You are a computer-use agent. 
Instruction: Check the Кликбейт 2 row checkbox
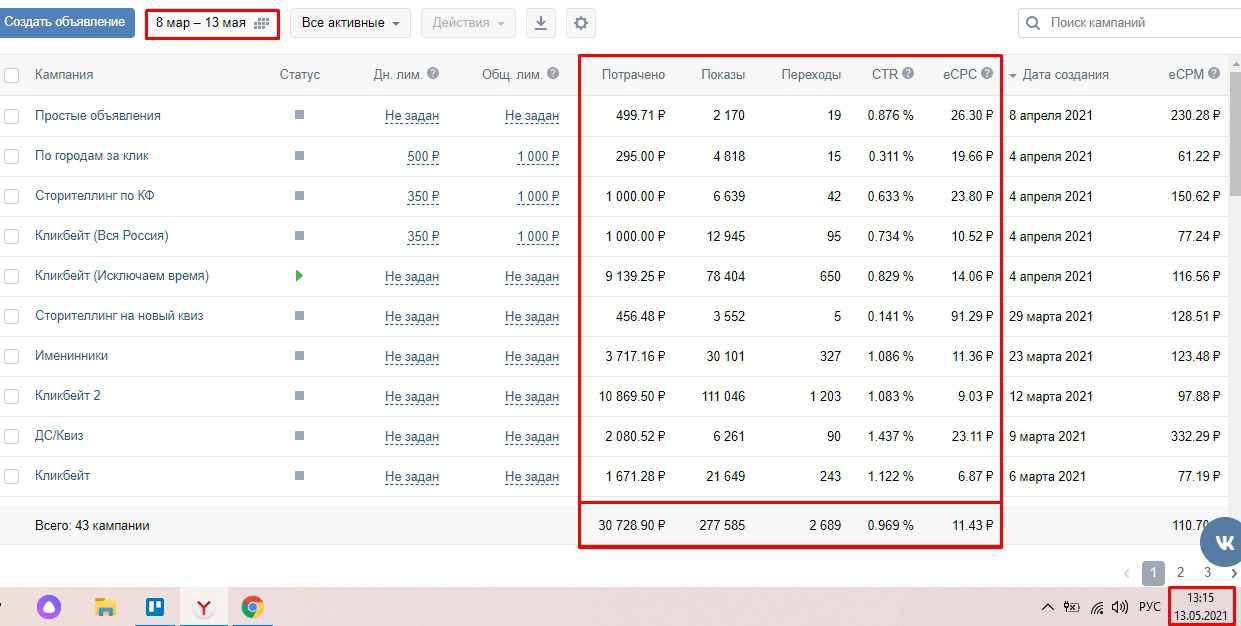(12, 396)
